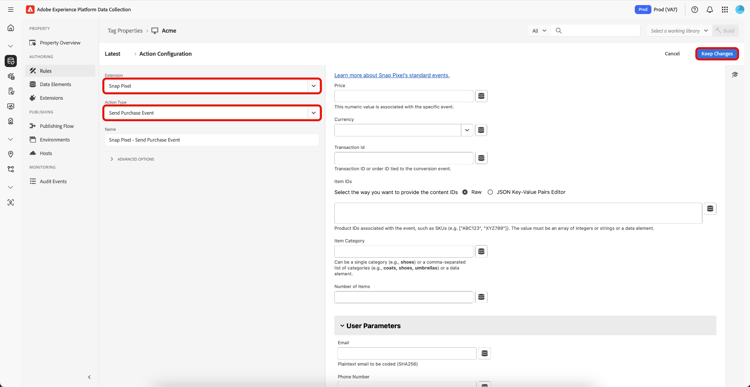Image resolution: width=750 pixels, height=387 pixels.
Task: Expand Advanced Options section
Action: click(132, 159)
